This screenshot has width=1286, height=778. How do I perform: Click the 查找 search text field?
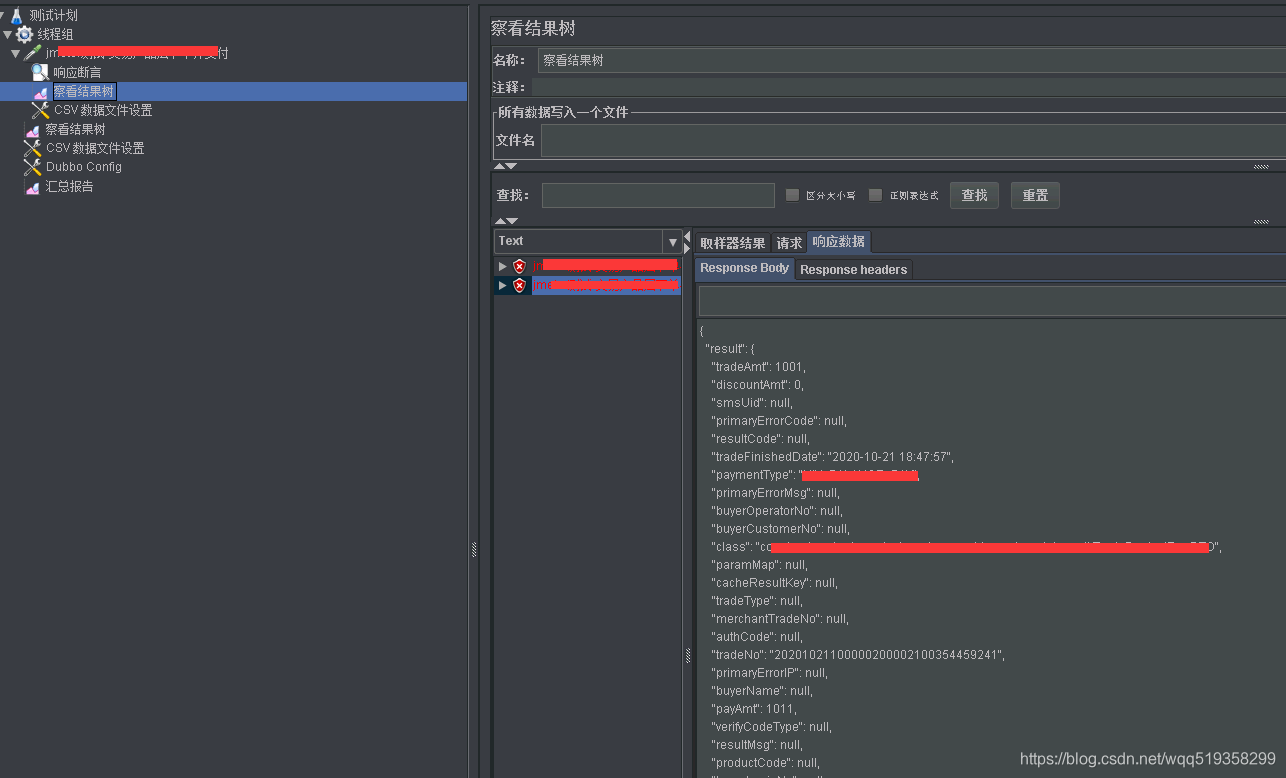658,195
